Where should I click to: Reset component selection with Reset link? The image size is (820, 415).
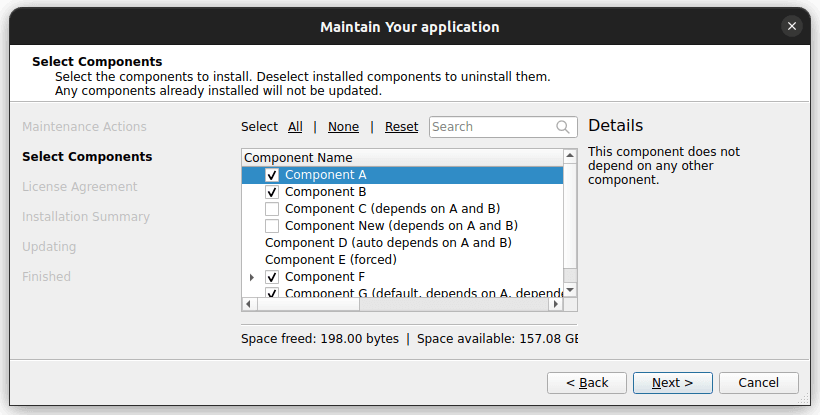[401, 127]
